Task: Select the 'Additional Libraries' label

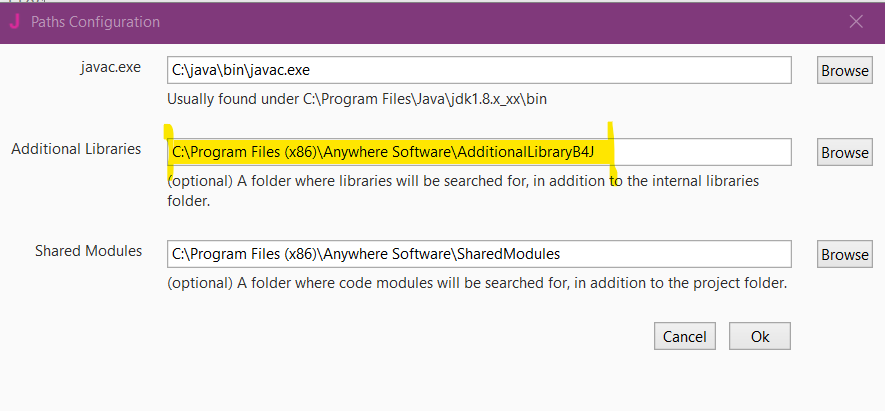Action: click(x=76, y=149)
